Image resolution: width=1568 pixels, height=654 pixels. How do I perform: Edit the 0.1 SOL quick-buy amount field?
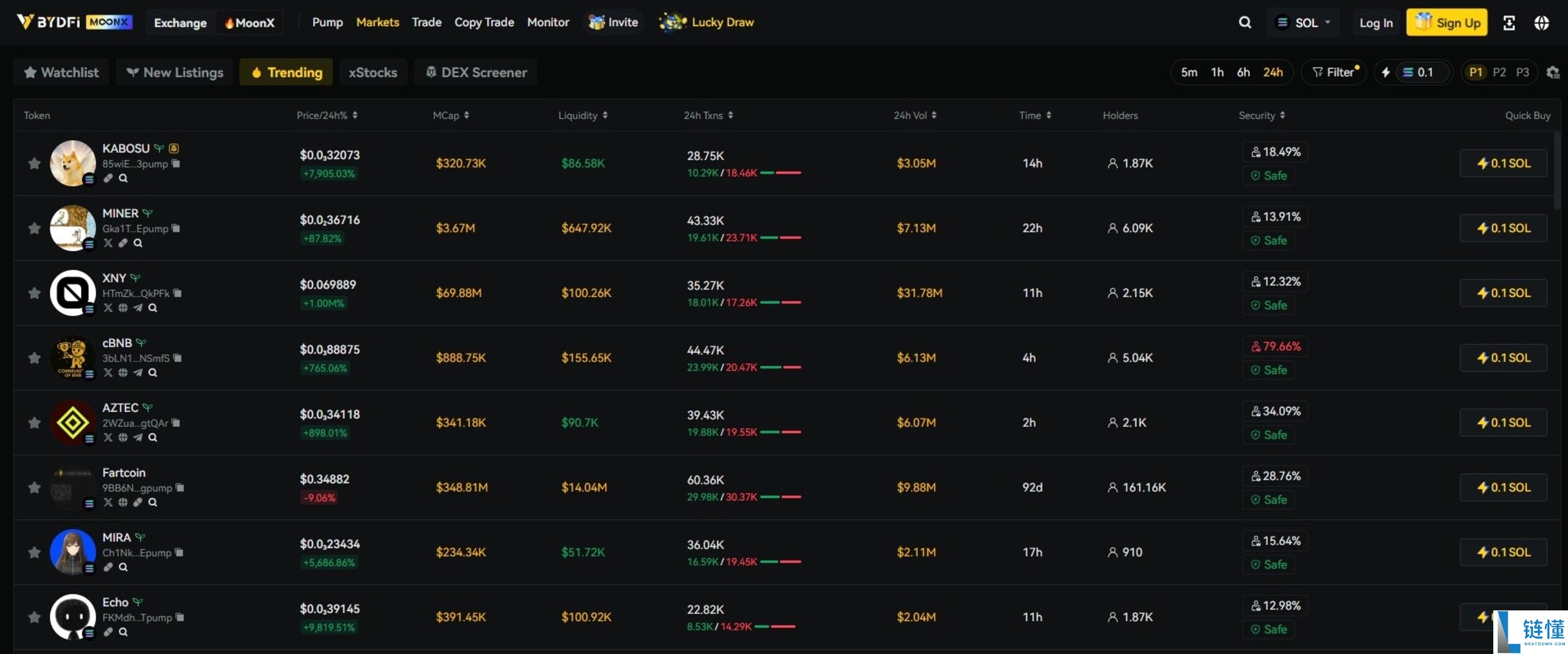coord(1423,72)
